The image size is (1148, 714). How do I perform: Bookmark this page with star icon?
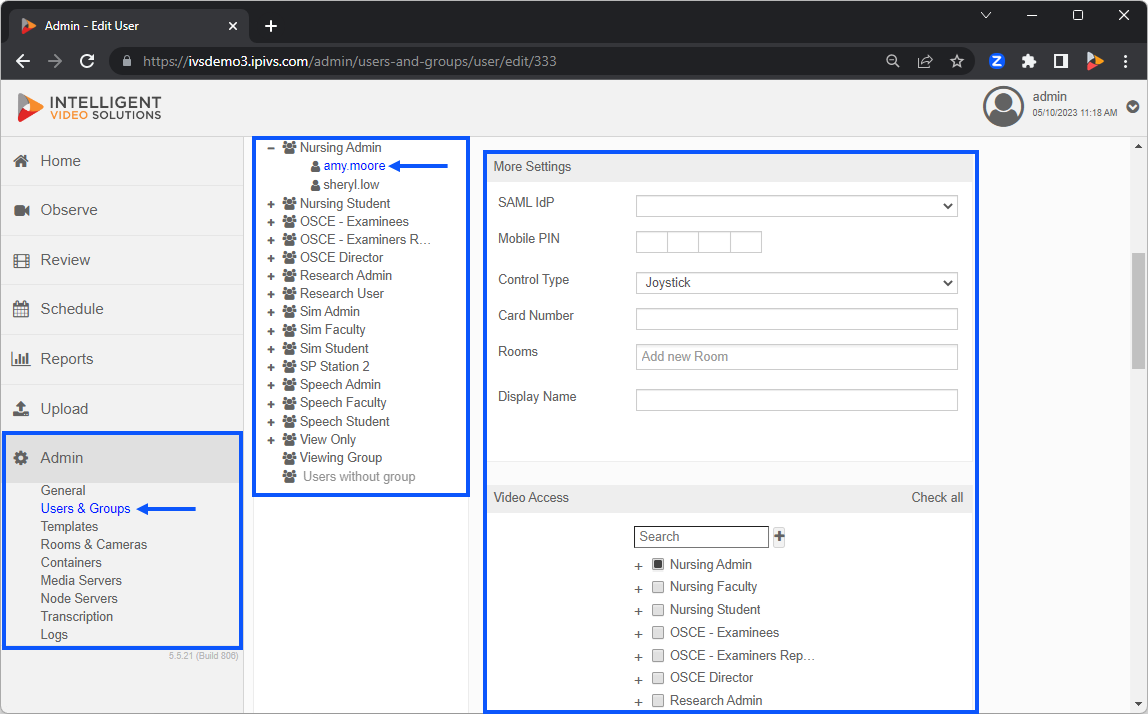(x=957, y=62)
